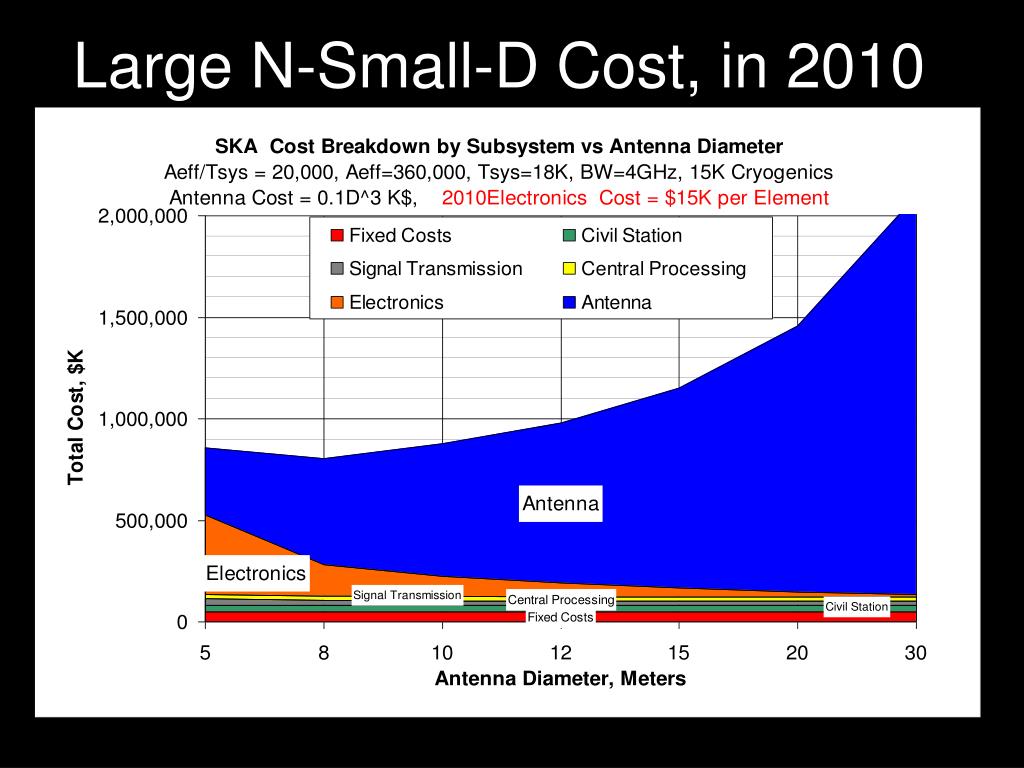
Task: Select the 'Civil Station' legend text
Action: point(632,235)
